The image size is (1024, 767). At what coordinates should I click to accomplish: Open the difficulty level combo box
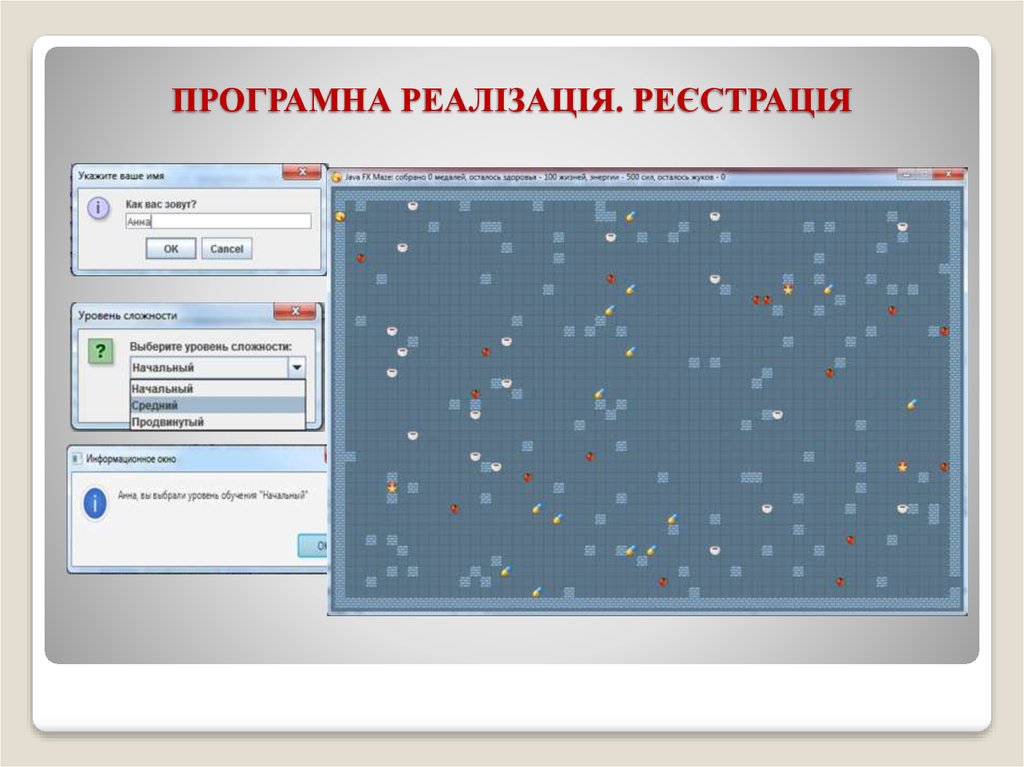coord(297,368)
